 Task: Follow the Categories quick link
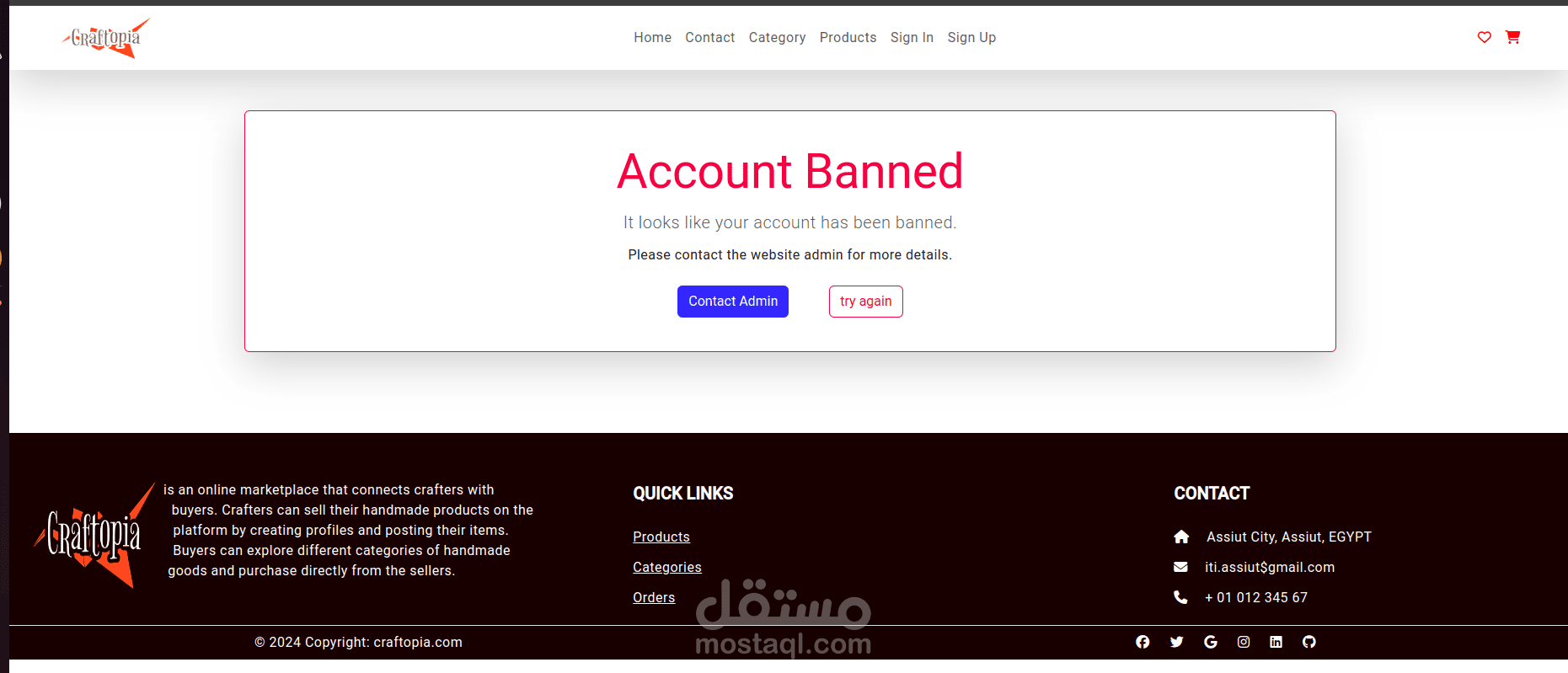[x=667, y=568]
